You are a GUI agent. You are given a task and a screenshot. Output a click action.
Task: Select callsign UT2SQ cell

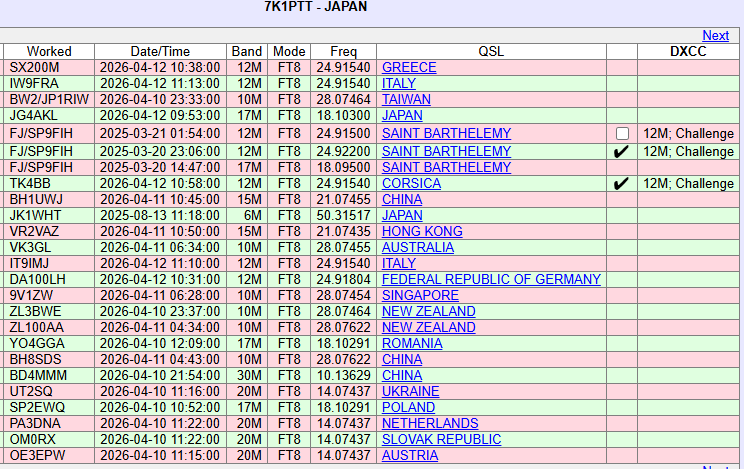pos(49,392)
